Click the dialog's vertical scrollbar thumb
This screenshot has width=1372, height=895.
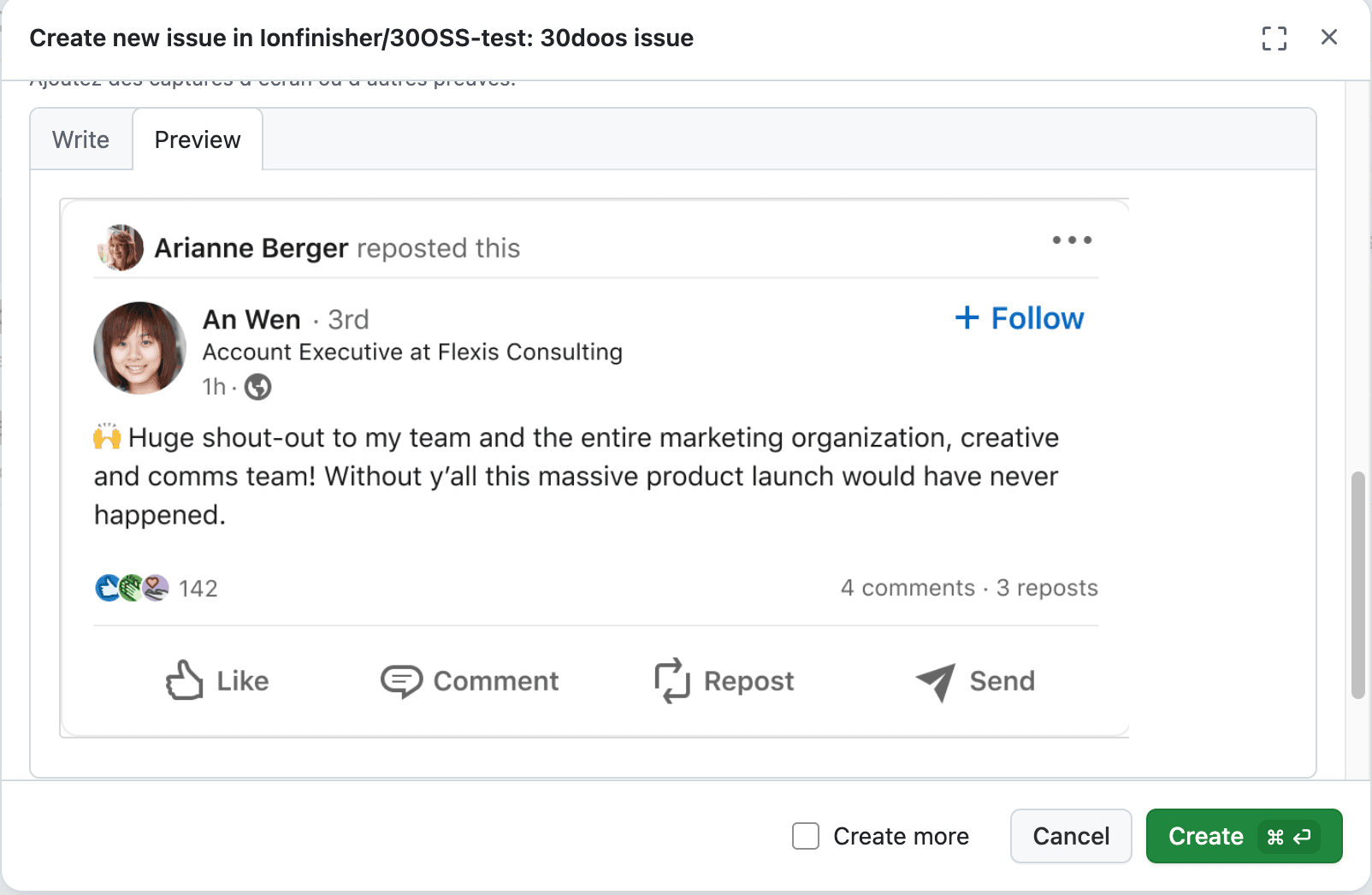click(x=1357, y=585)
